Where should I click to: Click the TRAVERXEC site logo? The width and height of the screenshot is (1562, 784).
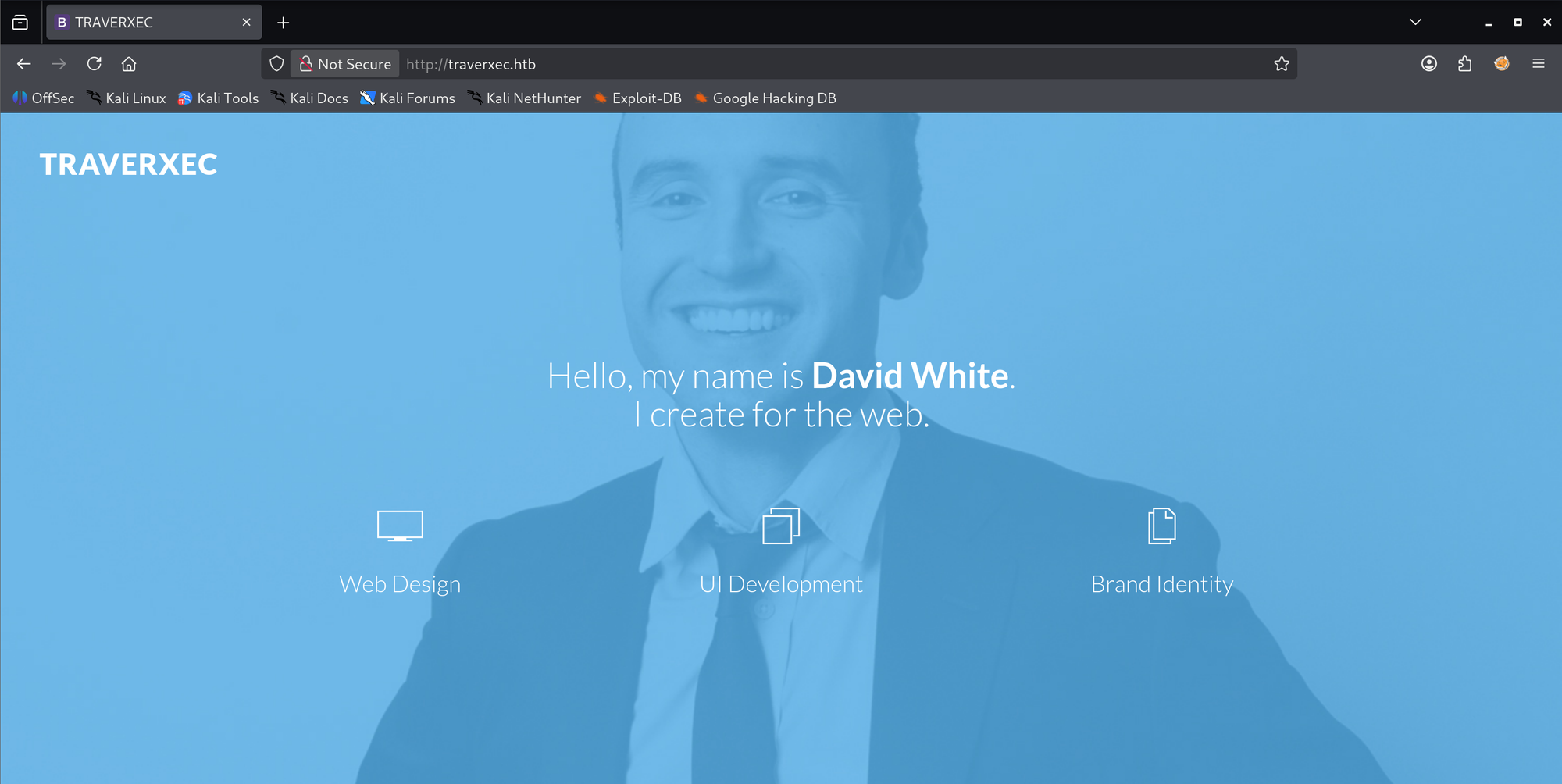coord(129,164)
